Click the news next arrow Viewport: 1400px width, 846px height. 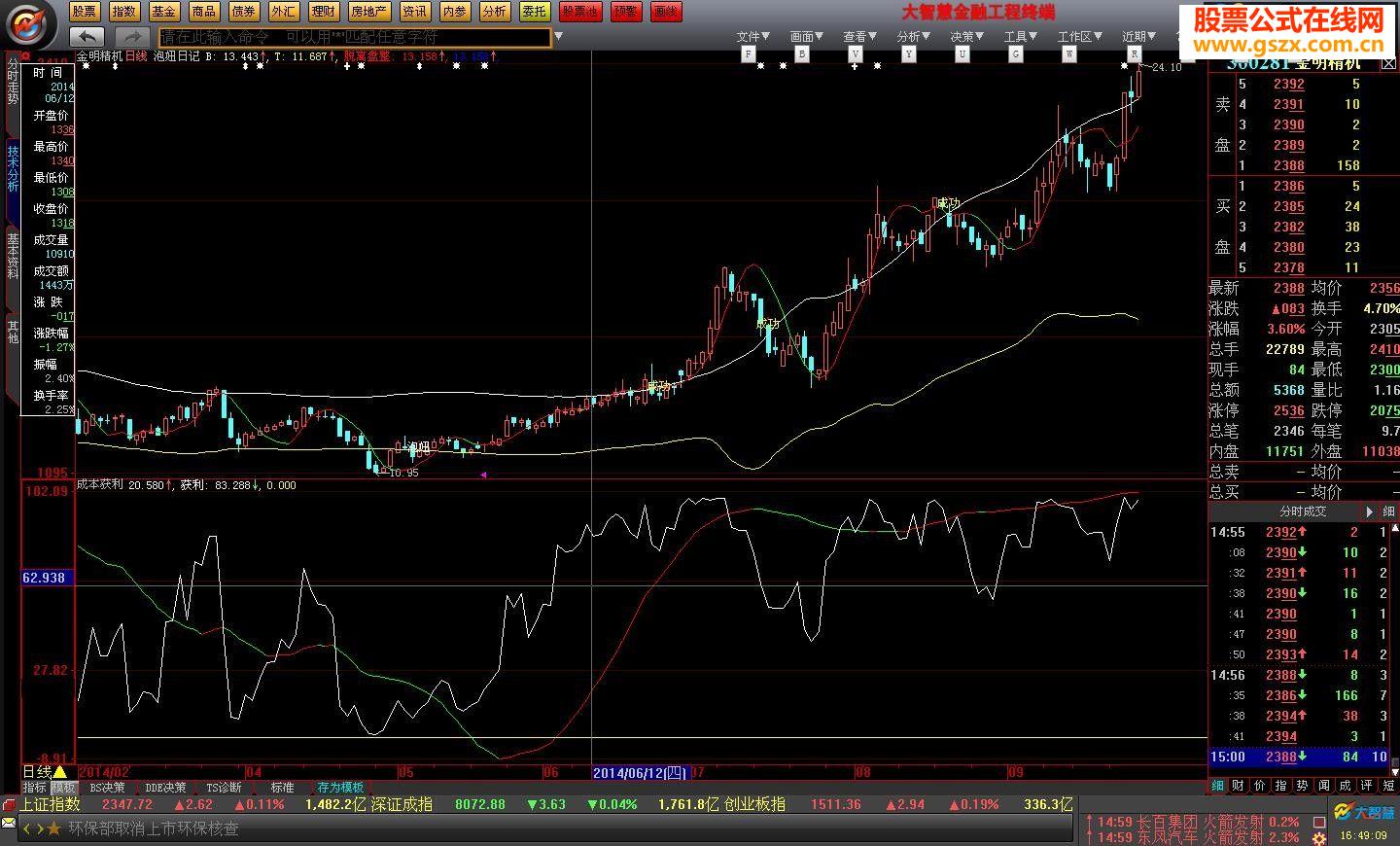[x=39, y=828]
